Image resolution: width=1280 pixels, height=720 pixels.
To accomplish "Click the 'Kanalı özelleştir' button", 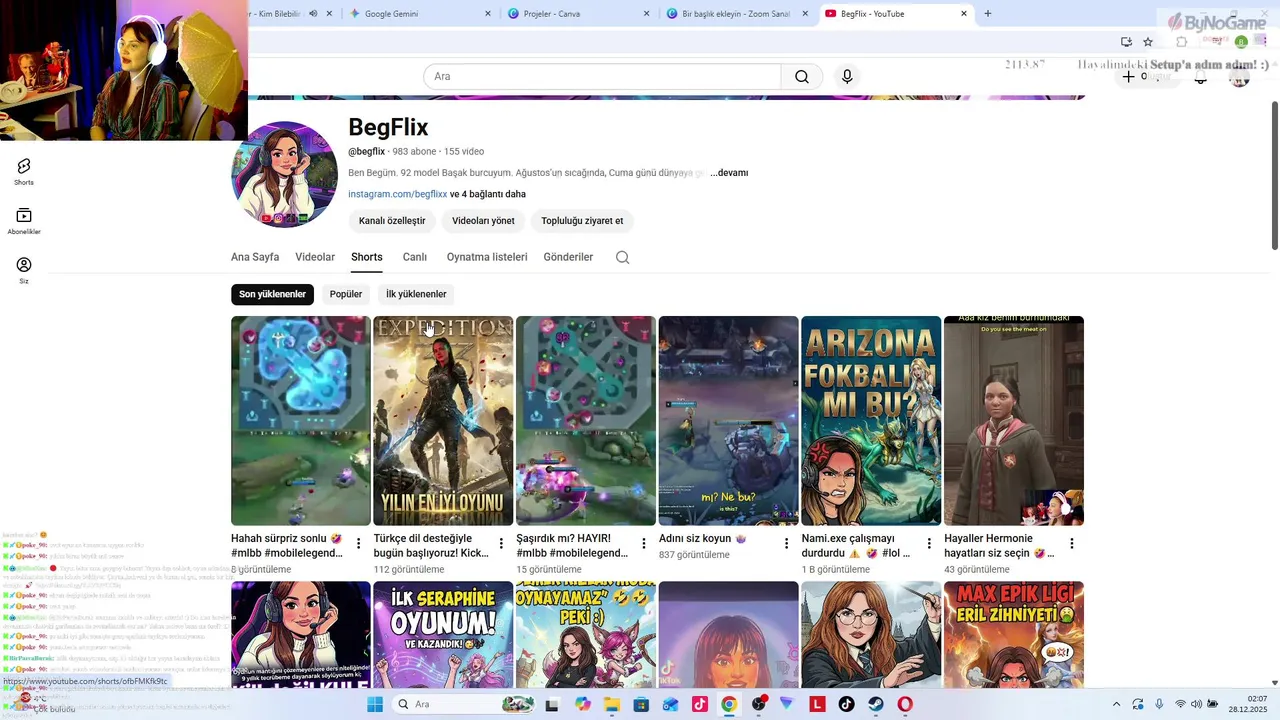I will (392, 221).
